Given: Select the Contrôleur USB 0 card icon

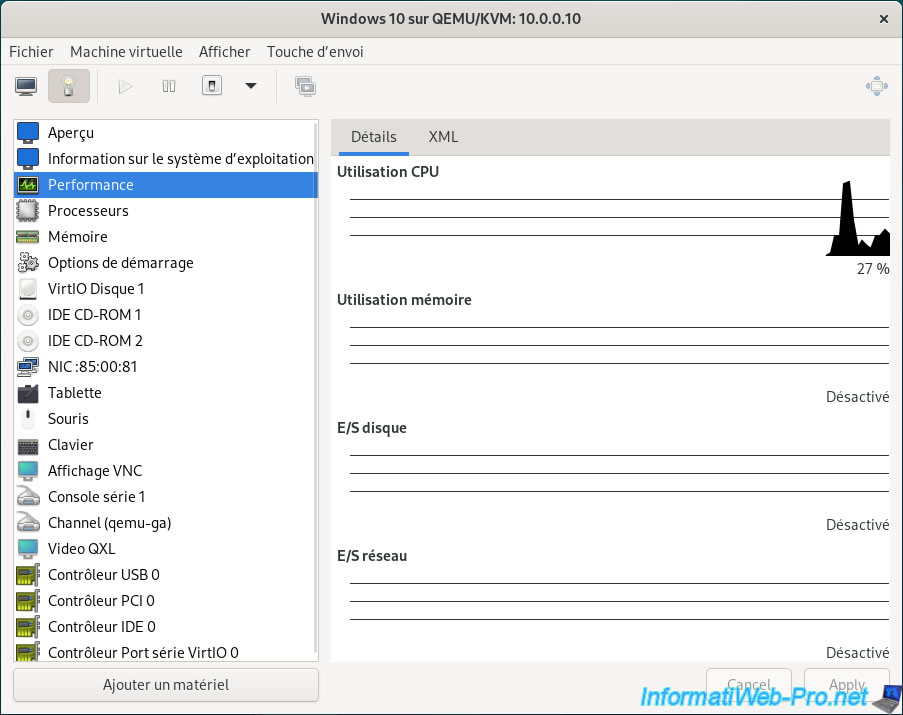Looking at the screenshot, I should point(28,575).
